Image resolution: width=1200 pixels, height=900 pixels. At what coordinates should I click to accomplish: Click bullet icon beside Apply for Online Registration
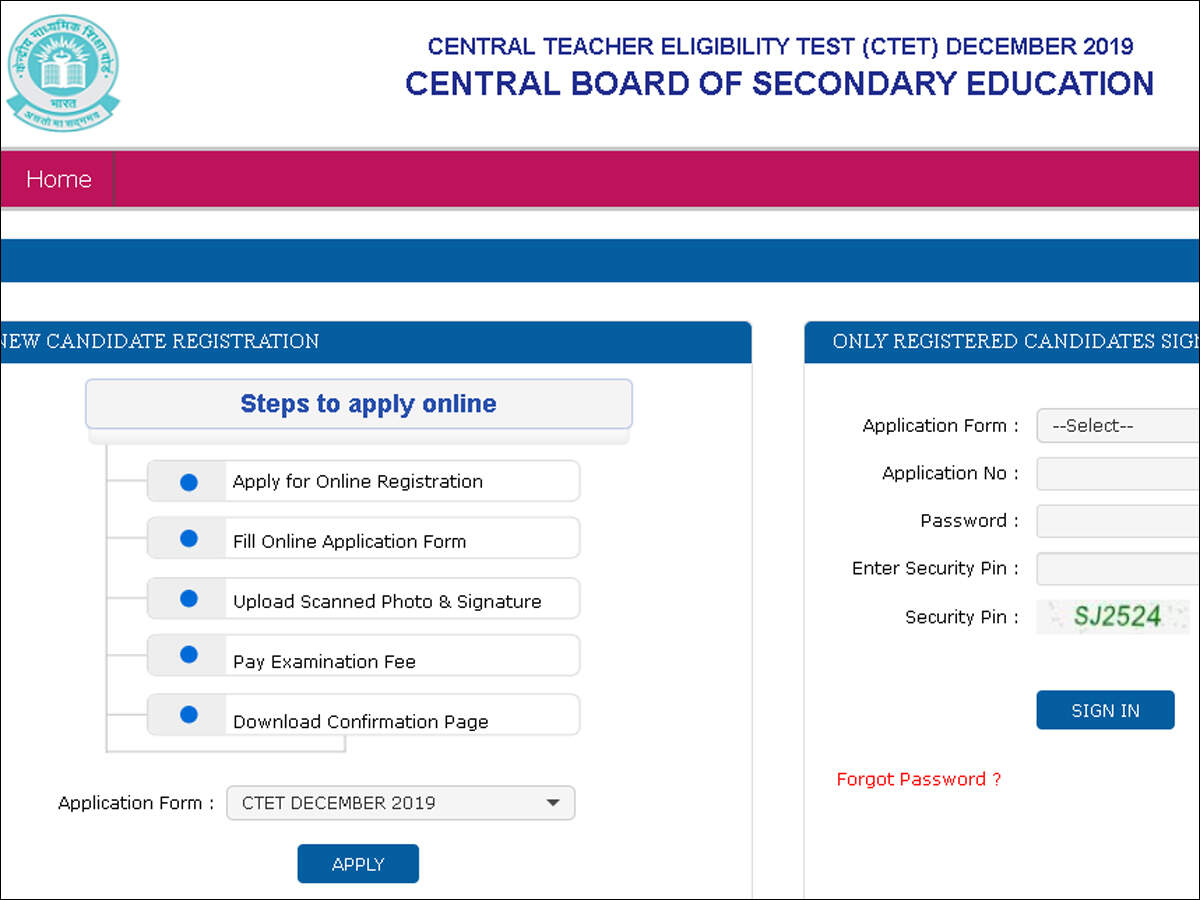(189, 482)
